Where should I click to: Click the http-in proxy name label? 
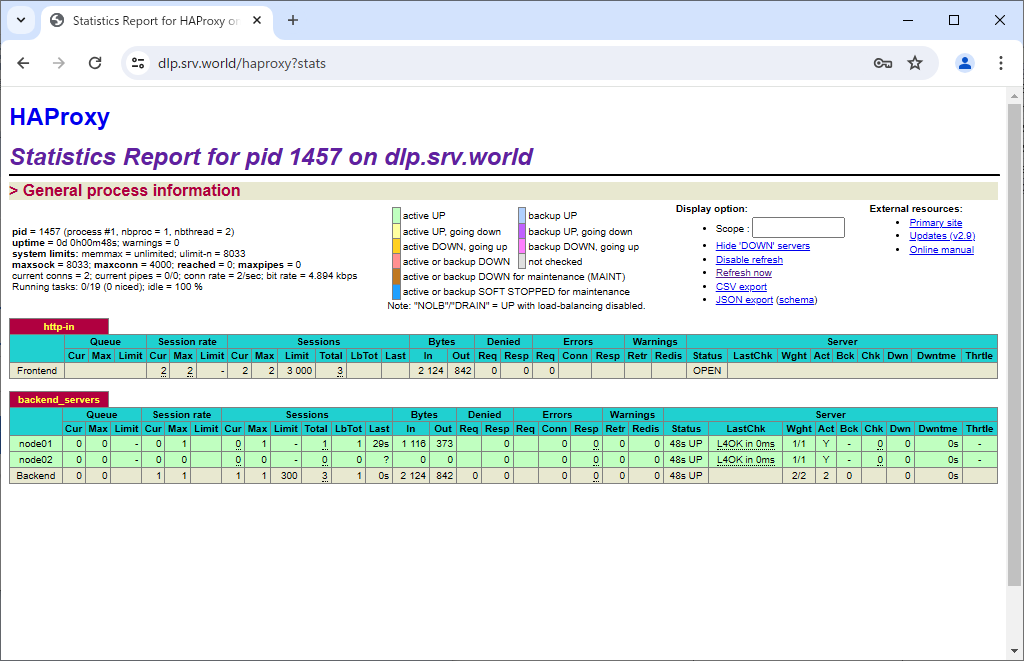coord(59,327)
